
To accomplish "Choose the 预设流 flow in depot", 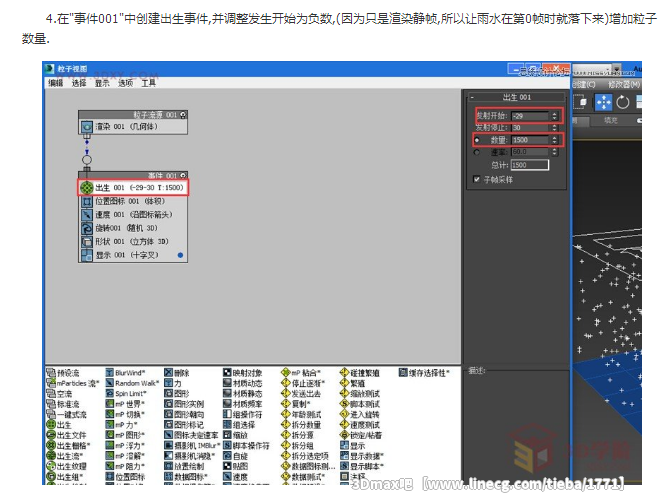I will [63, 373].
